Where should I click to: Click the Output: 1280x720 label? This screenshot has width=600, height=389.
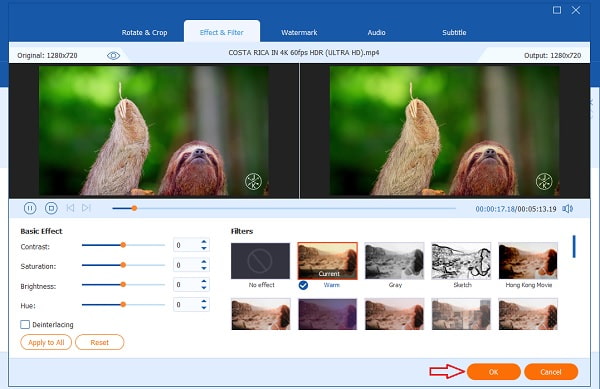tap(553, 55)
